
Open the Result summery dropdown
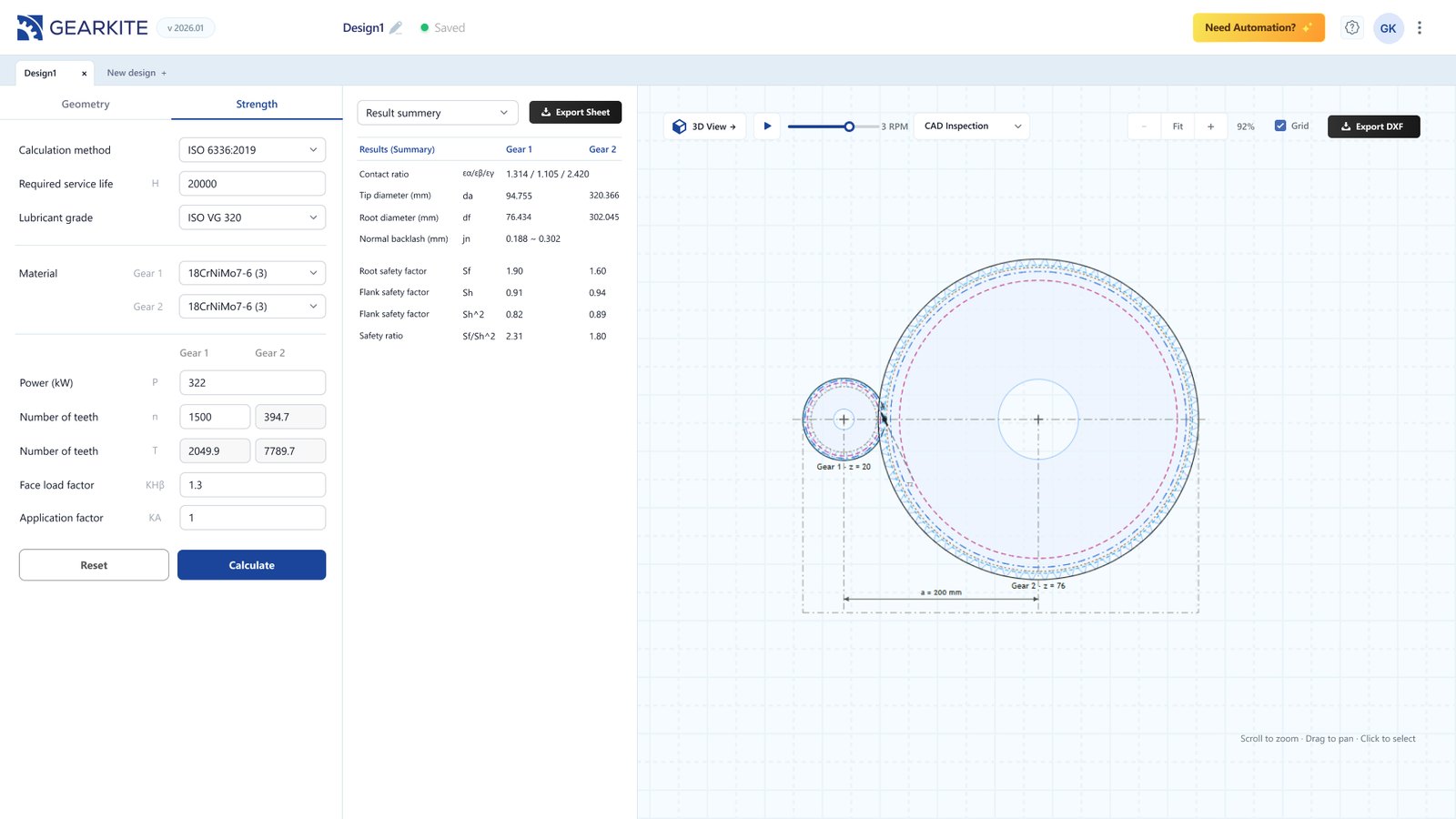(438, 113)
